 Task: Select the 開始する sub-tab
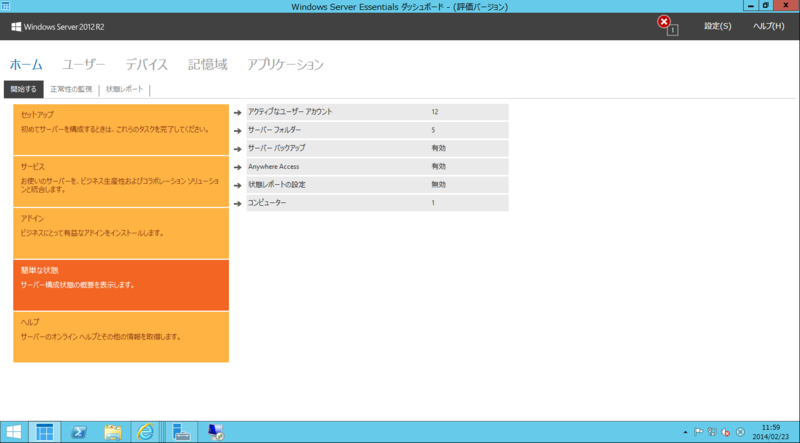point(23,89)
